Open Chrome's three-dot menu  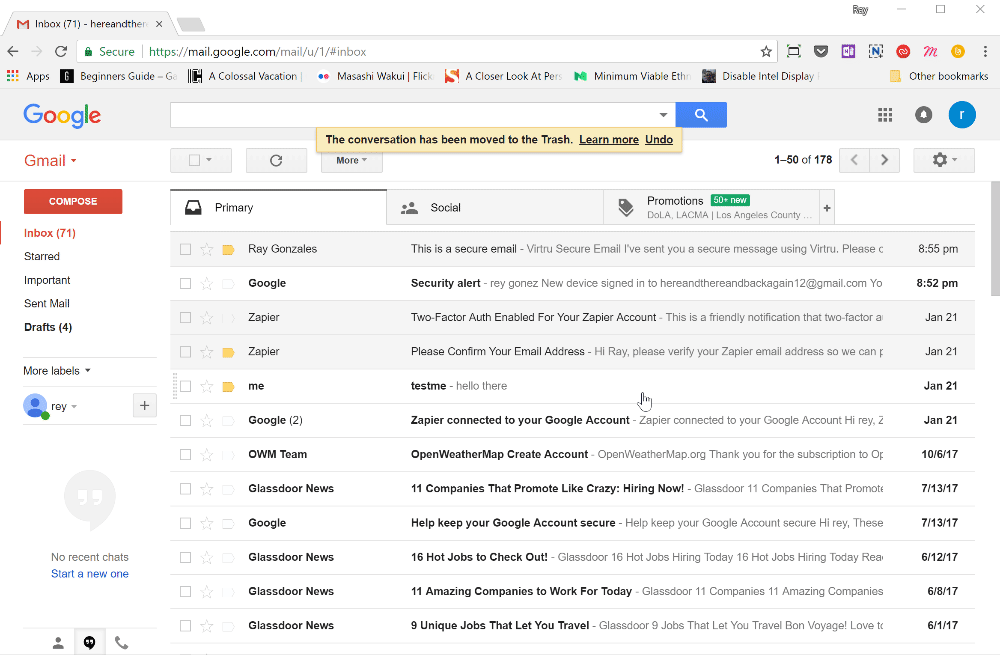click(x=985, y=52)
